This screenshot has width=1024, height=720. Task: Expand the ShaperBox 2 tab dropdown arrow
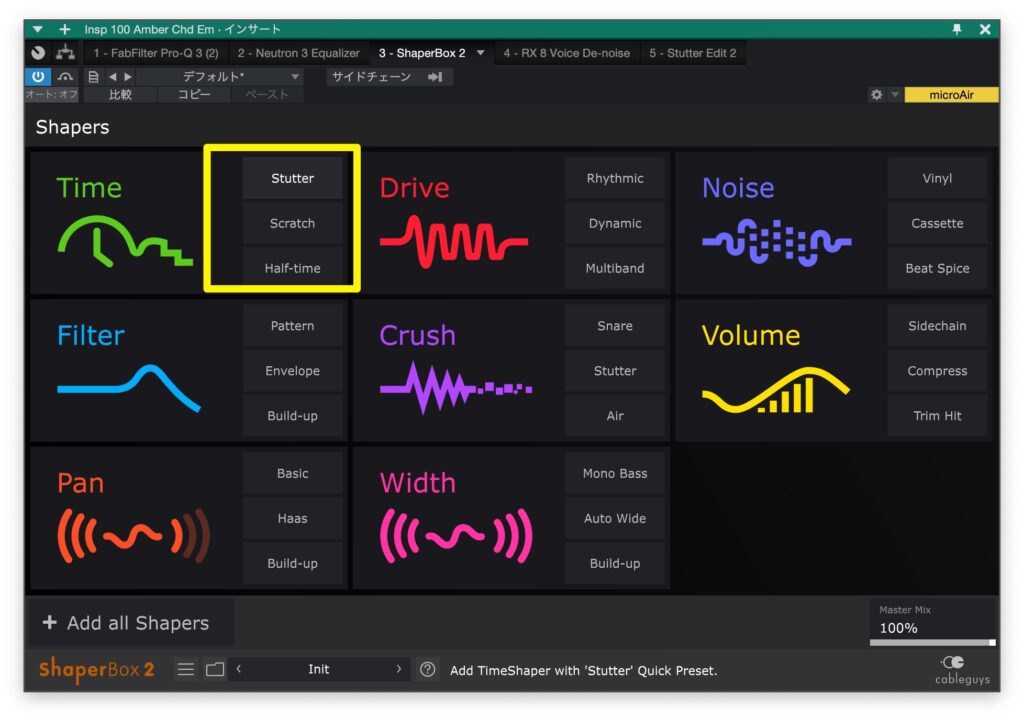pyautogui.click(x=480, y=53)
